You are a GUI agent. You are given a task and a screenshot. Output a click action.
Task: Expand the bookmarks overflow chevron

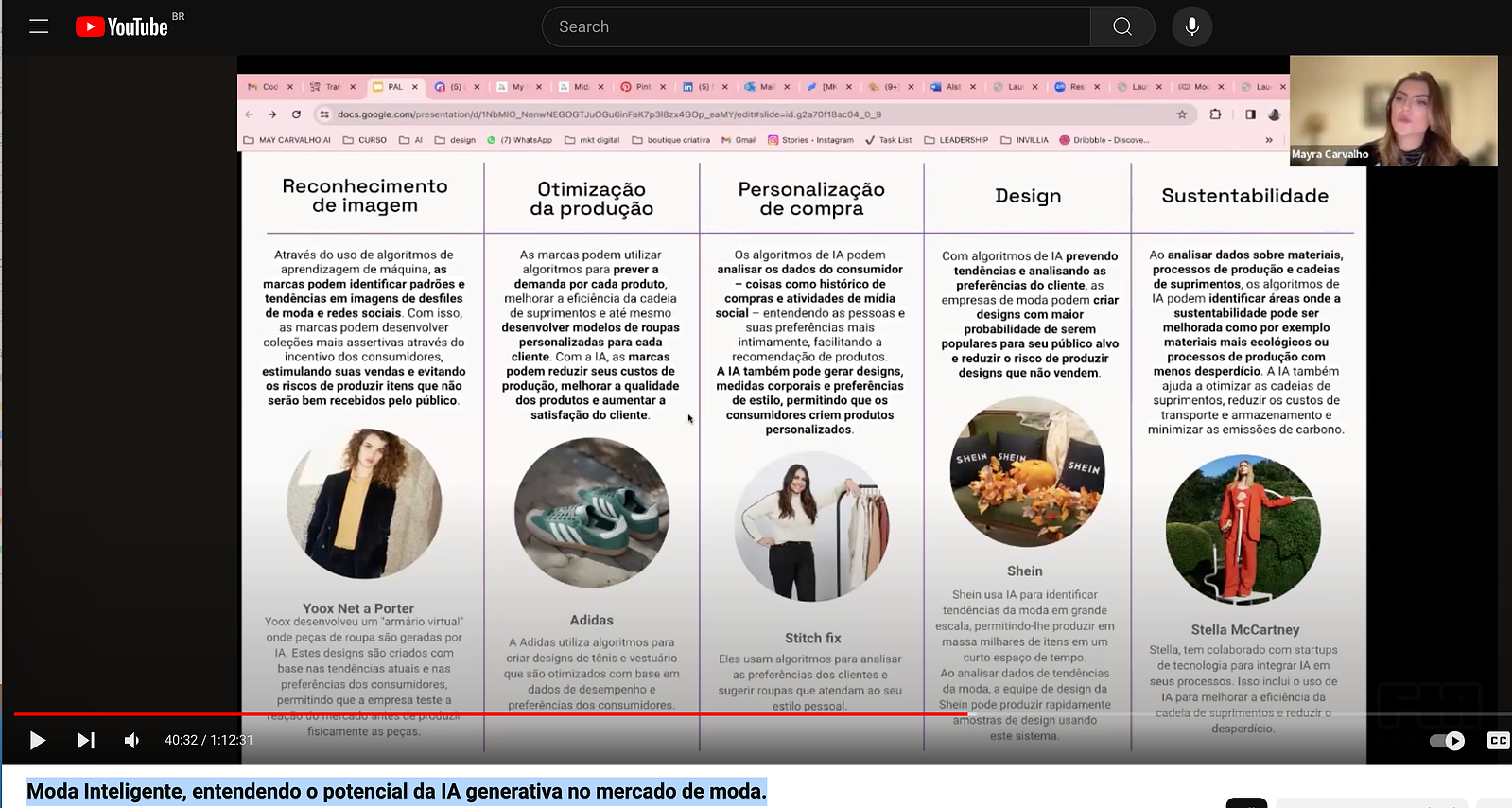[x=1269, y=140]
